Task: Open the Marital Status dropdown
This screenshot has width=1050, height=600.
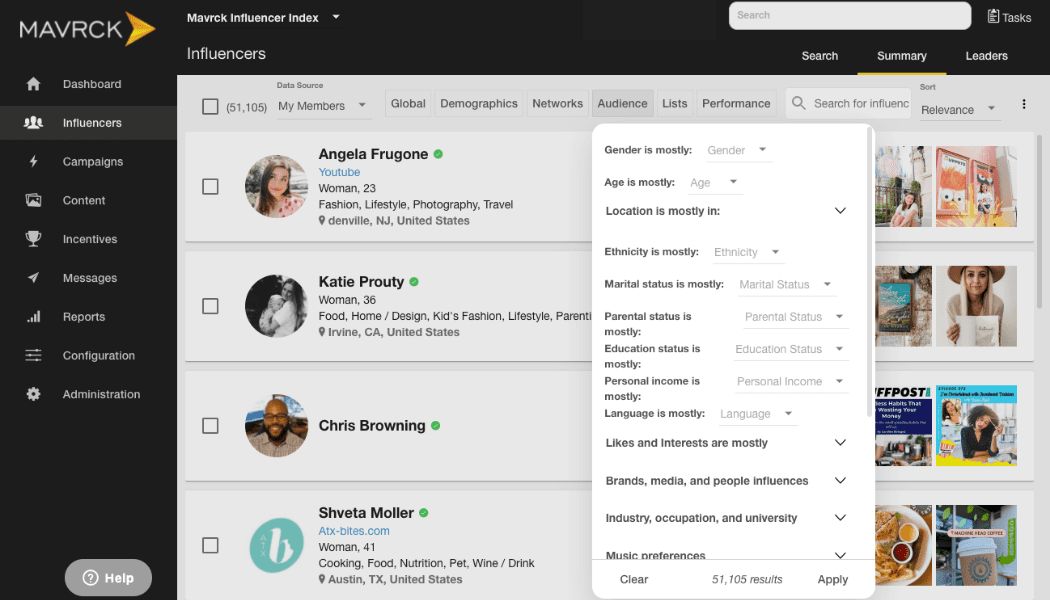Action: click(785, 284)
